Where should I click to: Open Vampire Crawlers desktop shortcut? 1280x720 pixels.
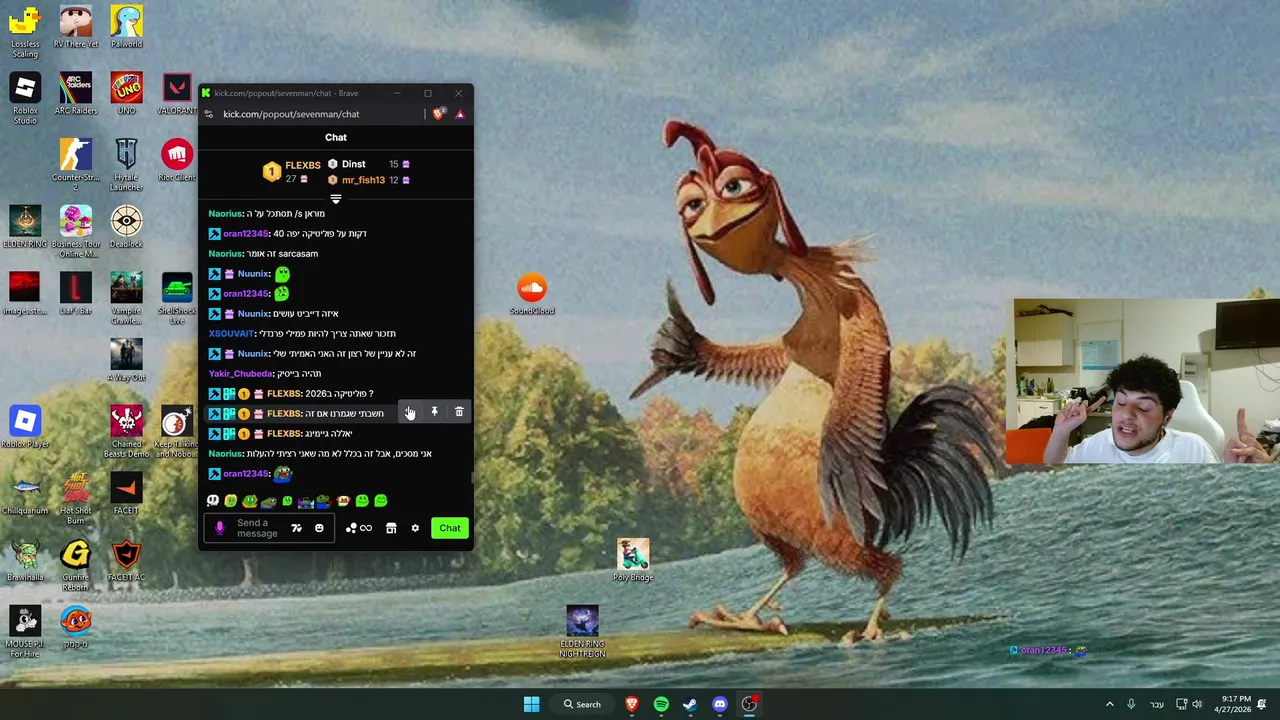point(126,297)
